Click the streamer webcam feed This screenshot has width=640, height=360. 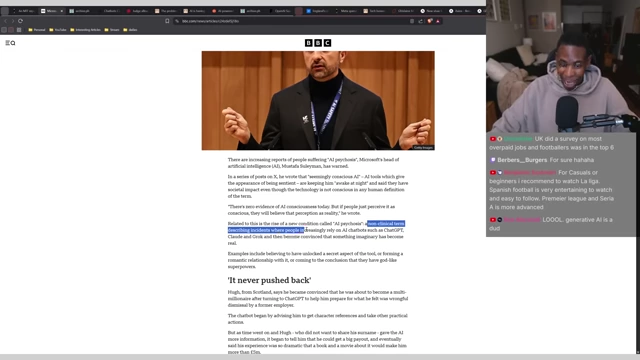click(x=563, y=66)
